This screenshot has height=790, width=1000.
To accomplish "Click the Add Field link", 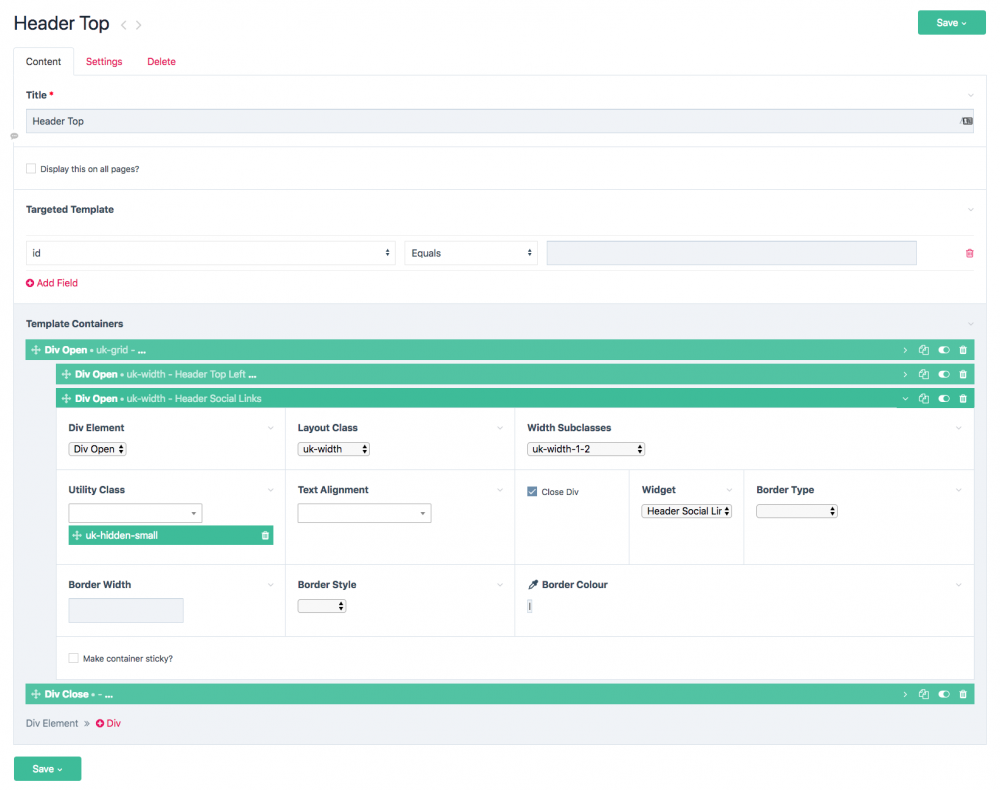I will pyautogui.click(x=52, y=283).
